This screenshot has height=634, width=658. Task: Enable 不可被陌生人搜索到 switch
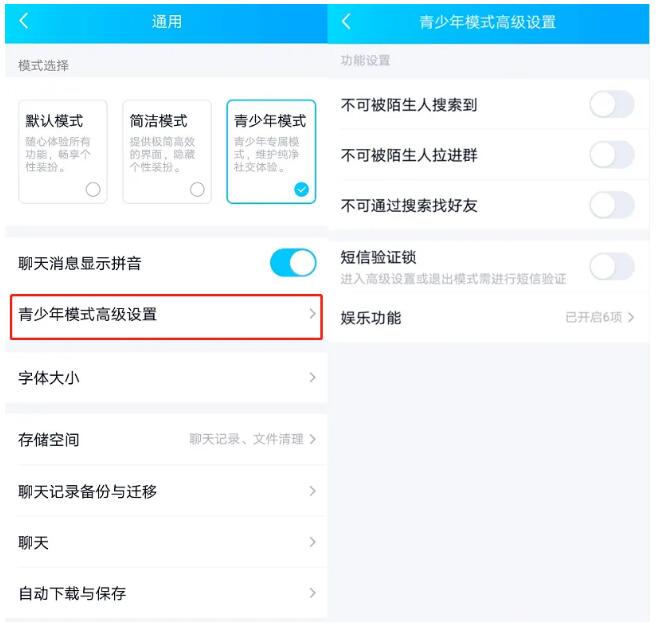click(x=612, y=104)
